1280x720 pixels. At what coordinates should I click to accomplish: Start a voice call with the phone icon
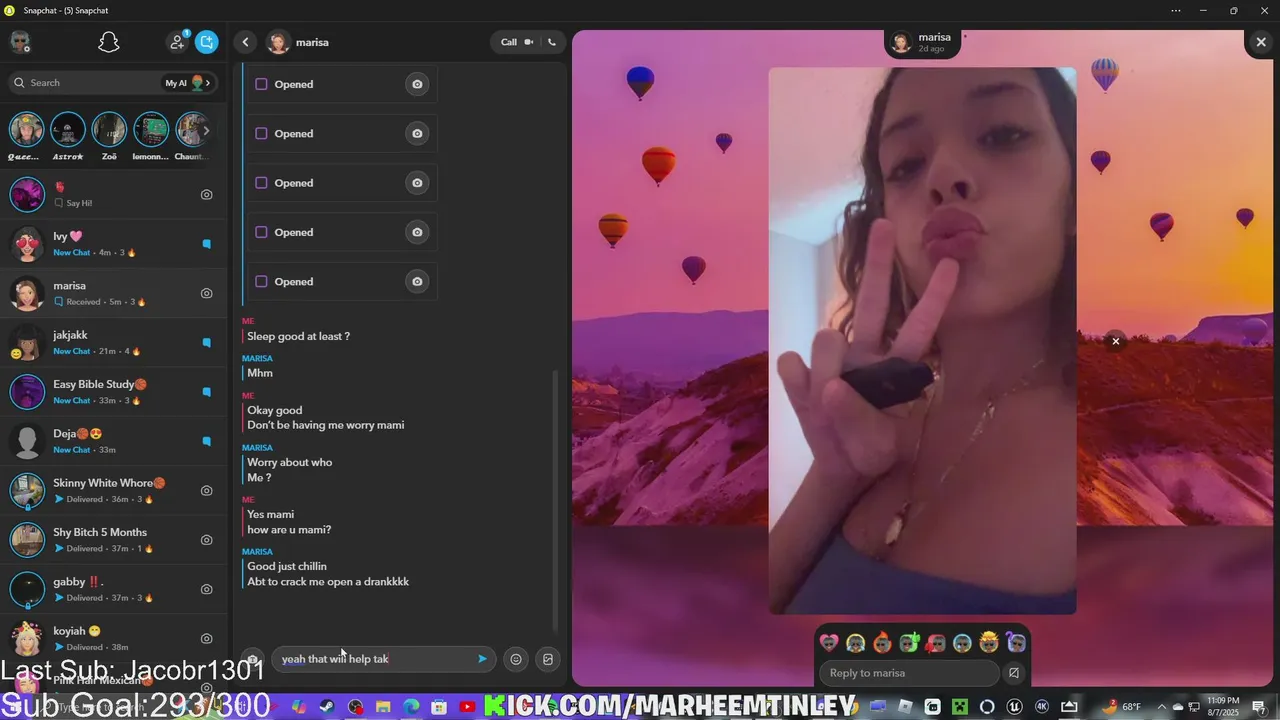[x=552, y=42]
